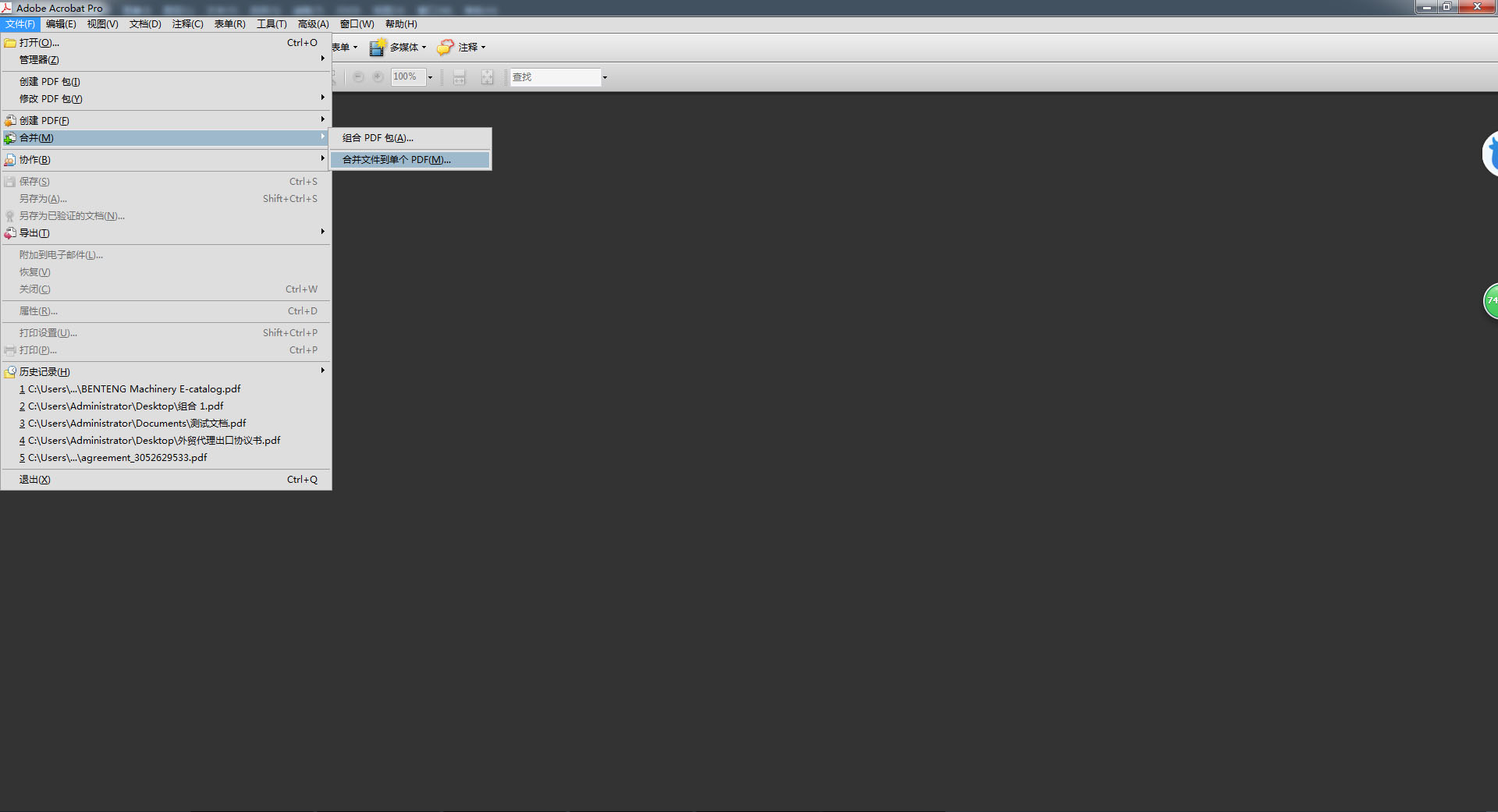Open the 注释(C) menu in menu bar
Screen dimensions: 1498x812
[x=188, y=24]
